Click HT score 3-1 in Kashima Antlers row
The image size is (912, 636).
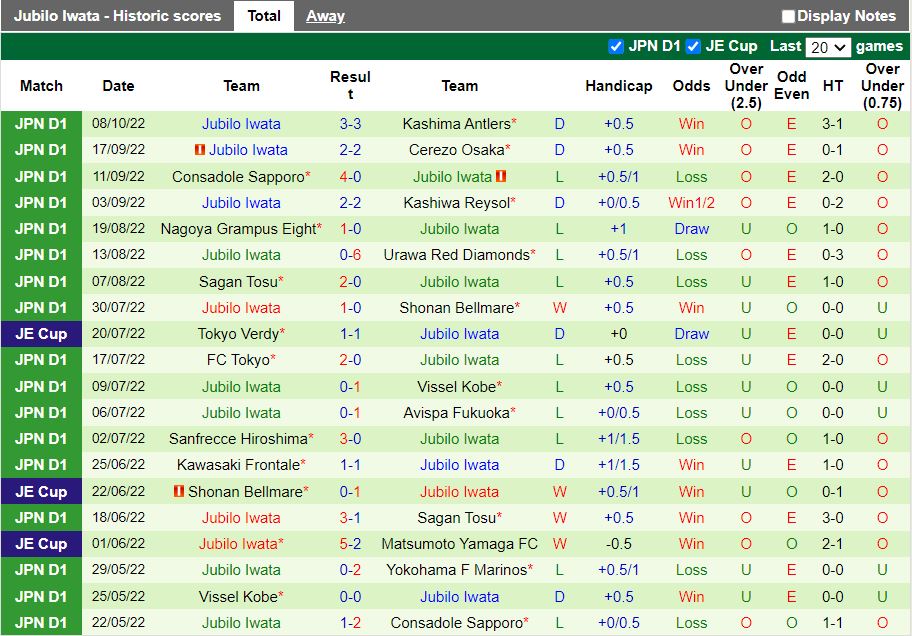(x=832, y=124)
